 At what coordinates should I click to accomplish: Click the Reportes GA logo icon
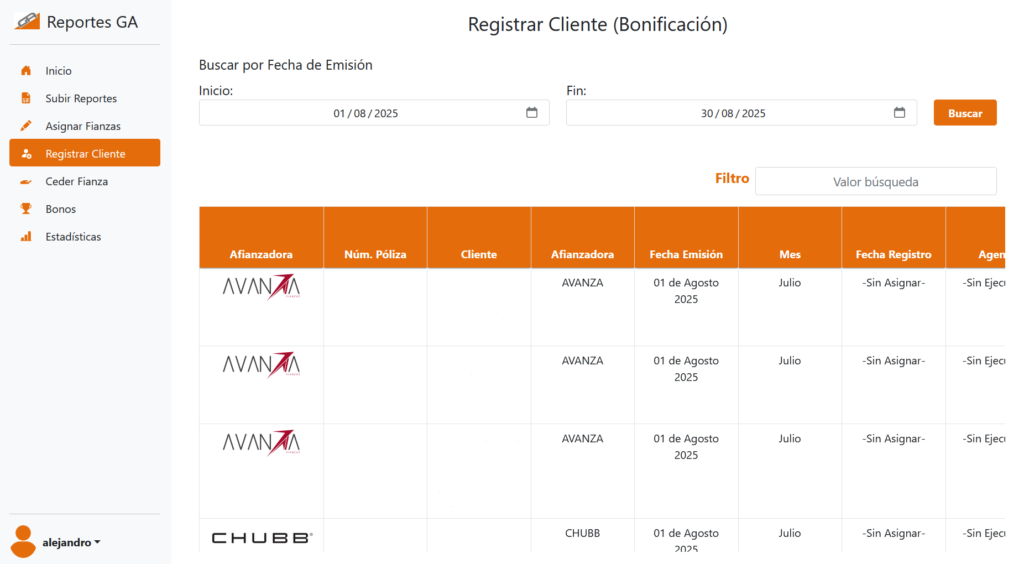coord(27,22)
